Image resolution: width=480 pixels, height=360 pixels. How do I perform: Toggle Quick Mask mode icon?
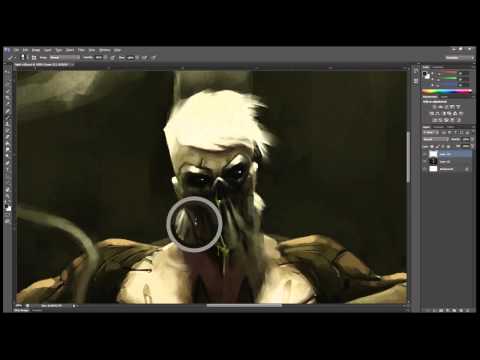coord(7,215)
